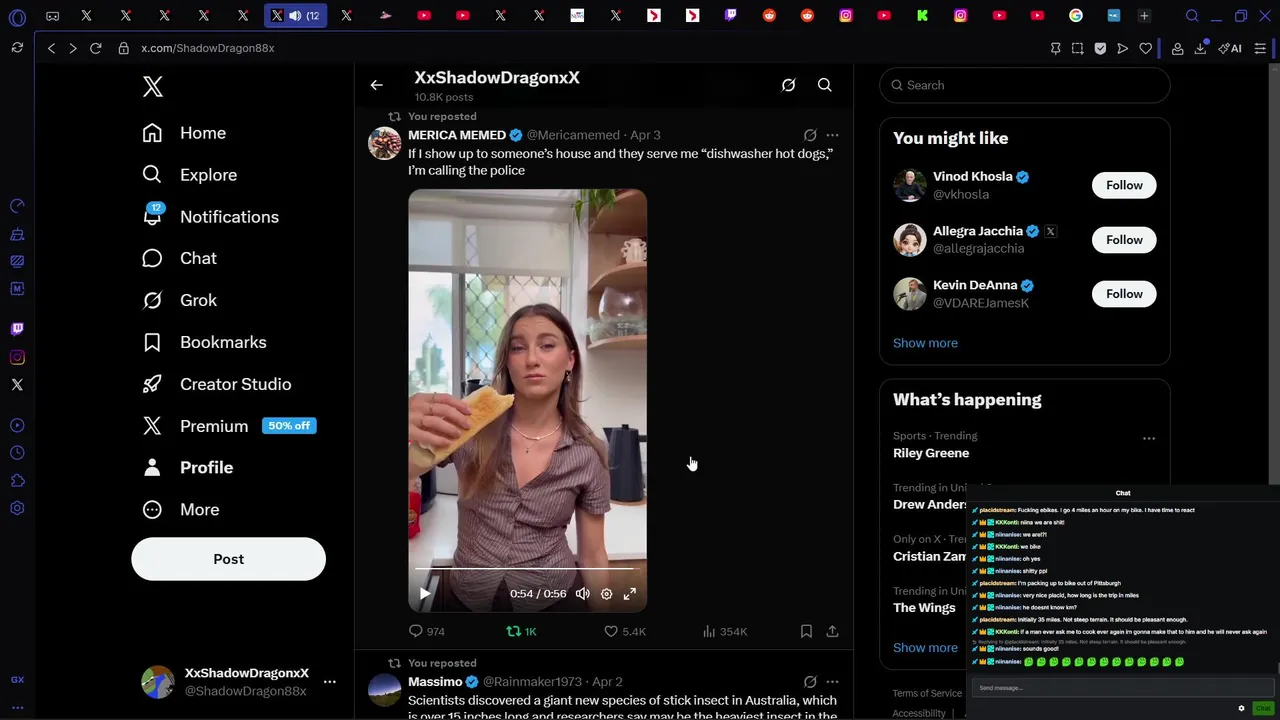Image resolution: width=1280 pixels, height=720 pixels.
Task: View analytics showing 354K views
Action: 725,631
